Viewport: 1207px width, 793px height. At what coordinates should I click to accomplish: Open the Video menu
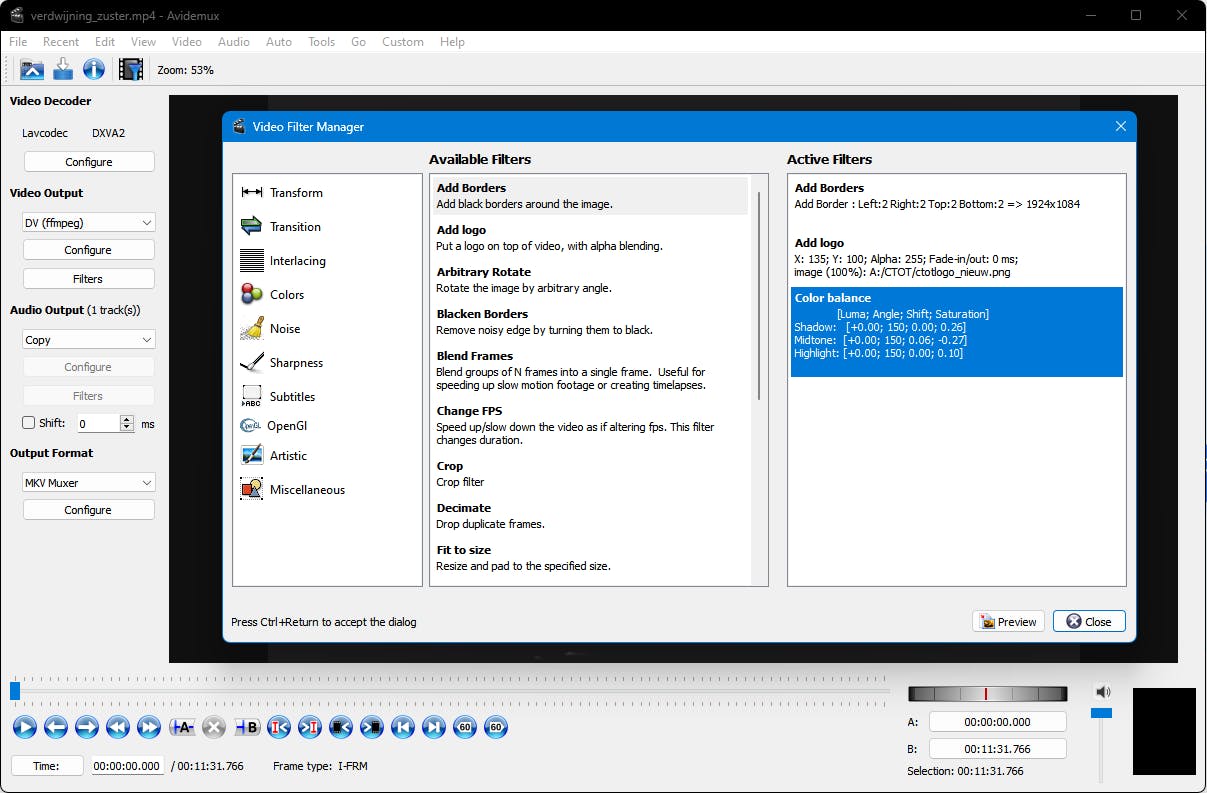click(x=186, y=42)
